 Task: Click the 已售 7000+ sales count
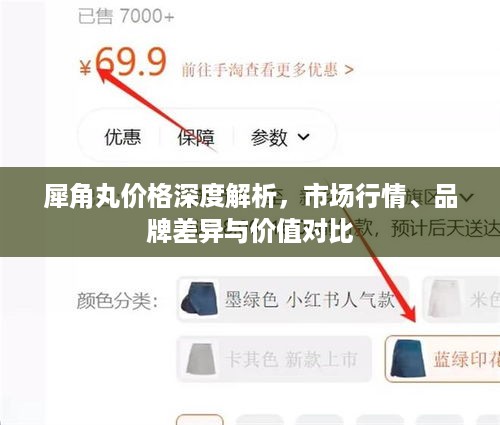pyautogui.click(x=126, y=16)
